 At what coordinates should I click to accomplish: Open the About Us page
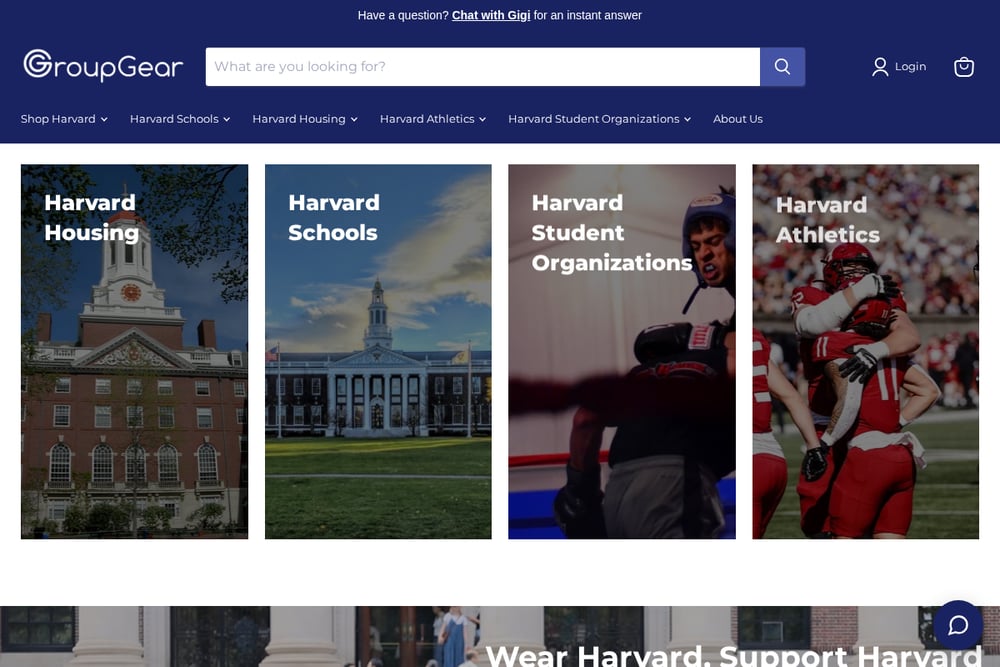coord(738,119)
